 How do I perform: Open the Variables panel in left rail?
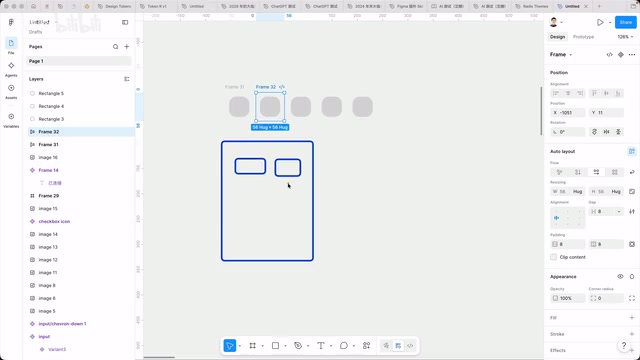11,120
